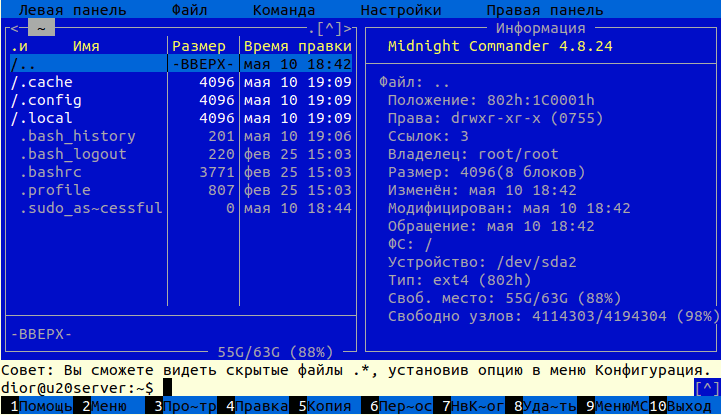Click the '.и' sort mode indicator
This screenshot has width=721, height=415.
pyautogui.click(x=19, y=46)
